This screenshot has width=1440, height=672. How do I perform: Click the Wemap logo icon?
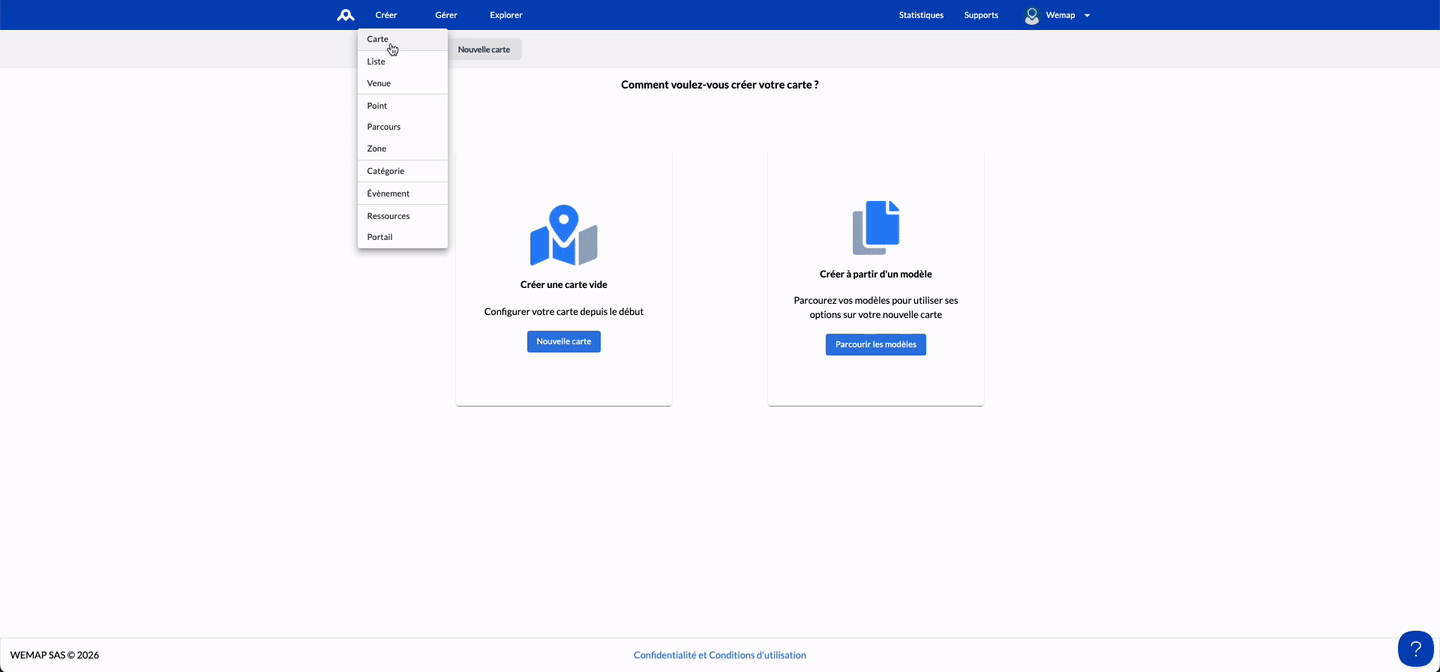pos(346,15)
